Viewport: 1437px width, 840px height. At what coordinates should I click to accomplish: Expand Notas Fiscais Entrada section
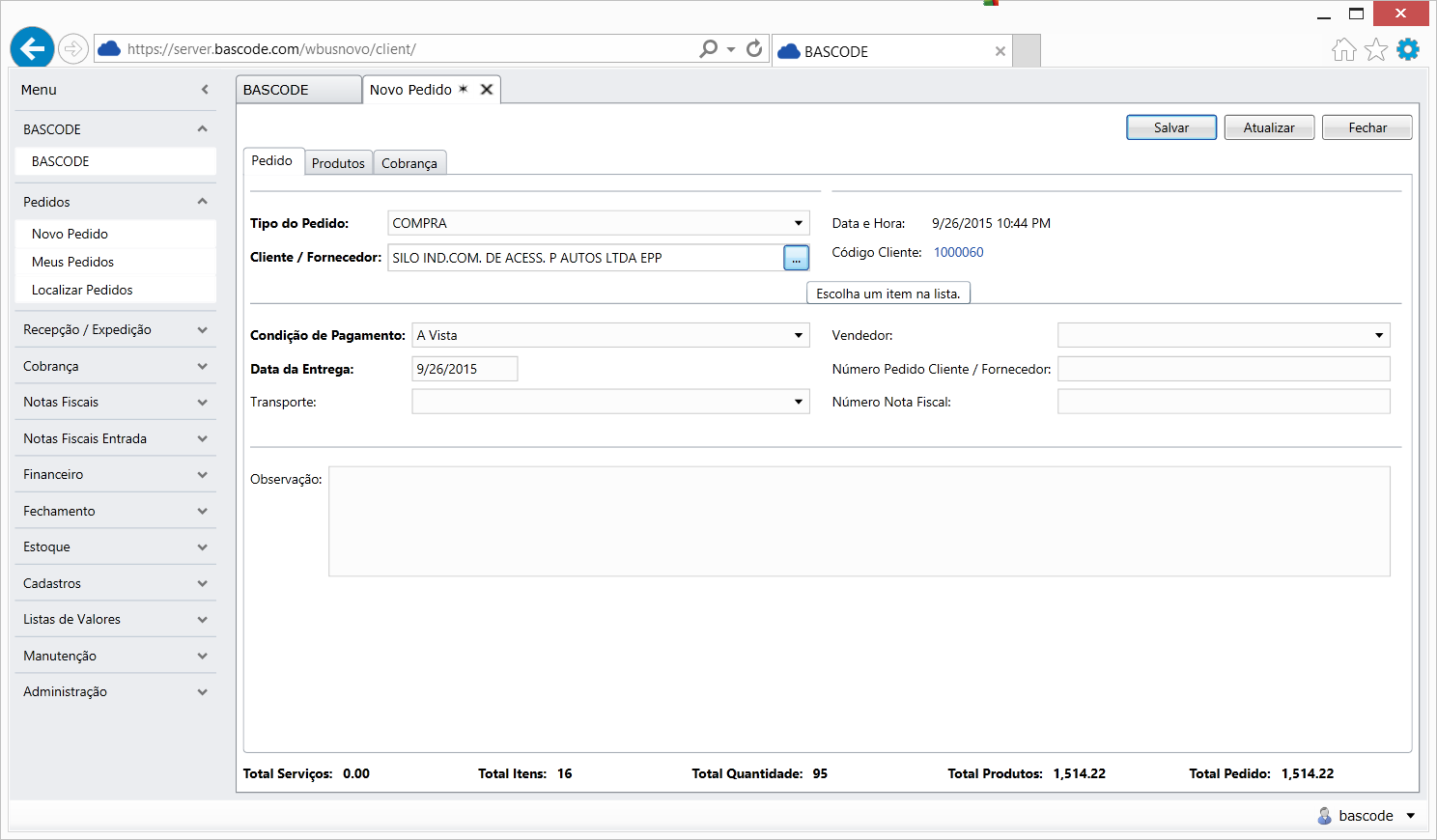click(202, 439)
